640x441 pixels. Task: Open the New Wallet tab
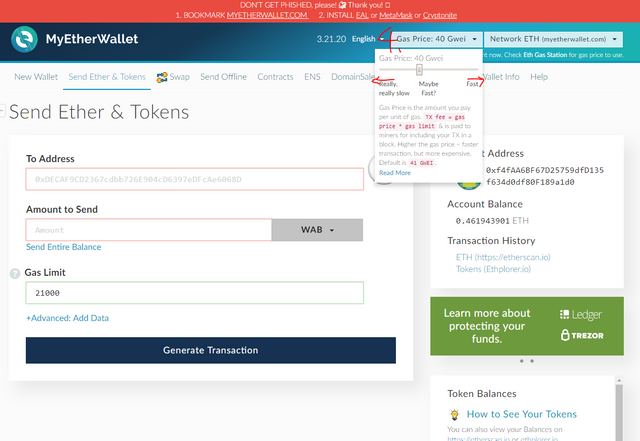[x=36, y=77]
